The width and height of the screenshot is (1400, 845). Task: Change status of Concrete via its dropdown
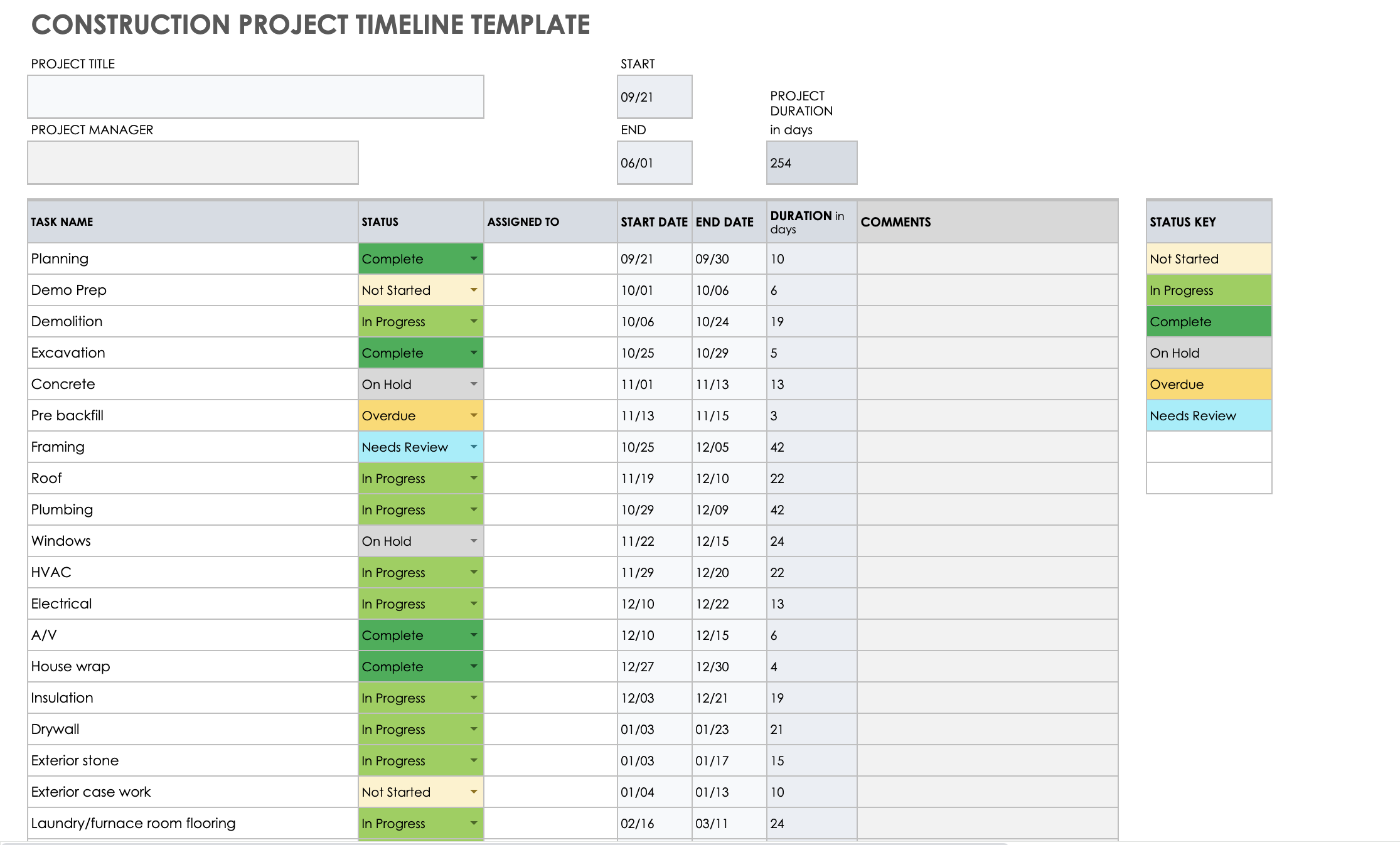(473, 384)
